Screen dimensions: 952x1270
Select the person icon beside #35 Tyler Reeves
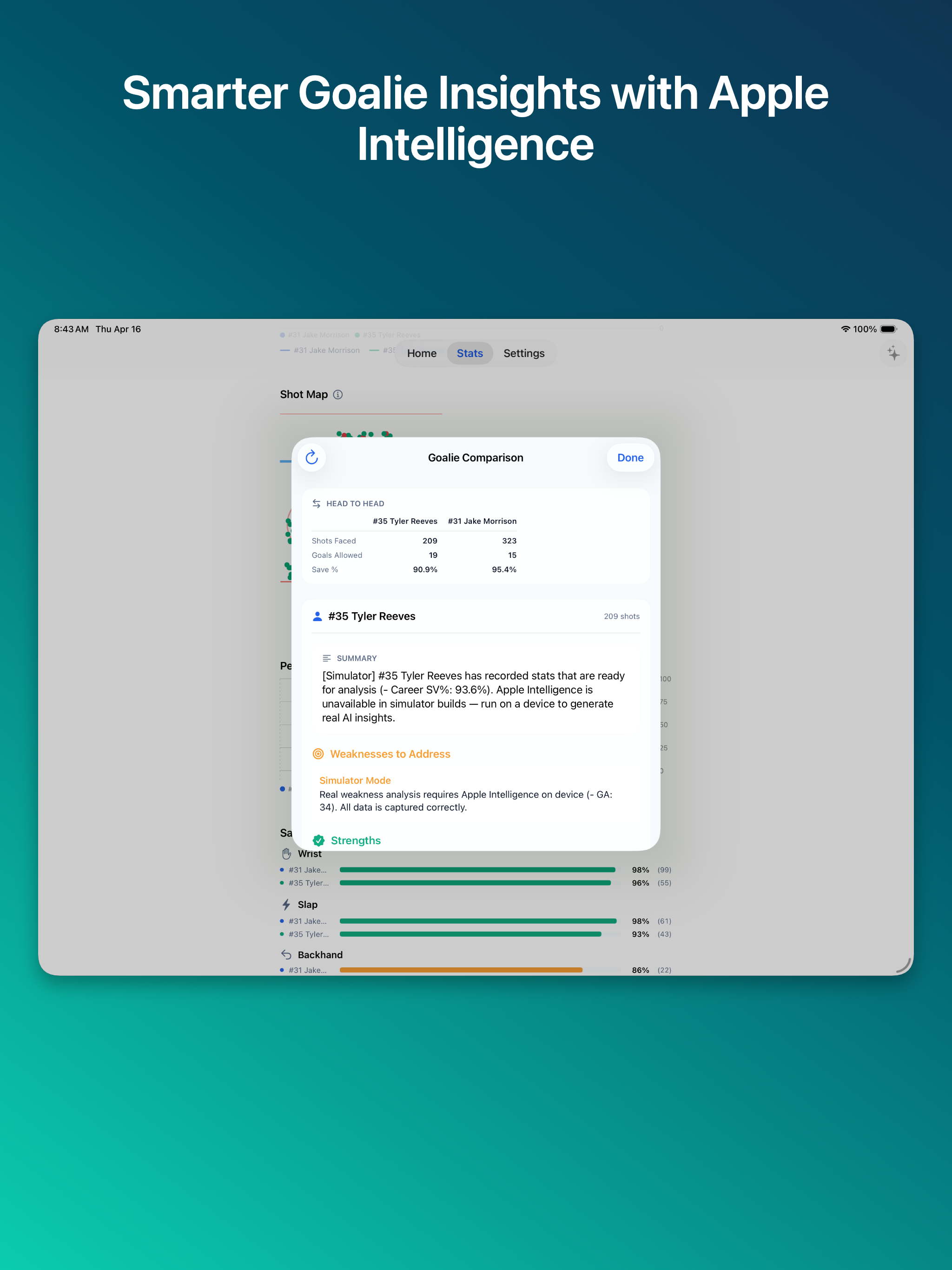click(317, 616)
